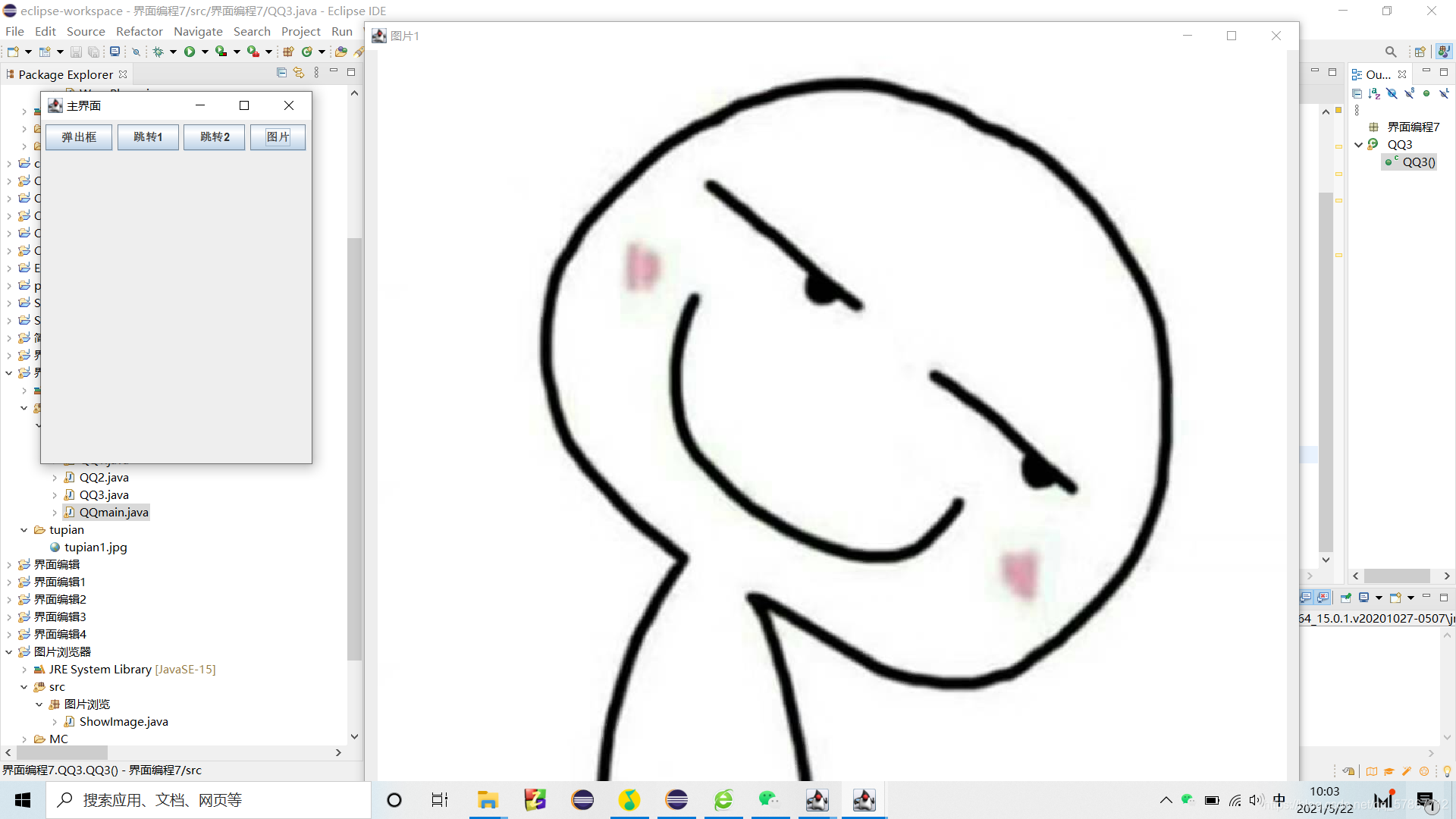This screenshot has height=819, width=1456.
Task: Click the Open Console toolbar icon
Action: [115, 52]
